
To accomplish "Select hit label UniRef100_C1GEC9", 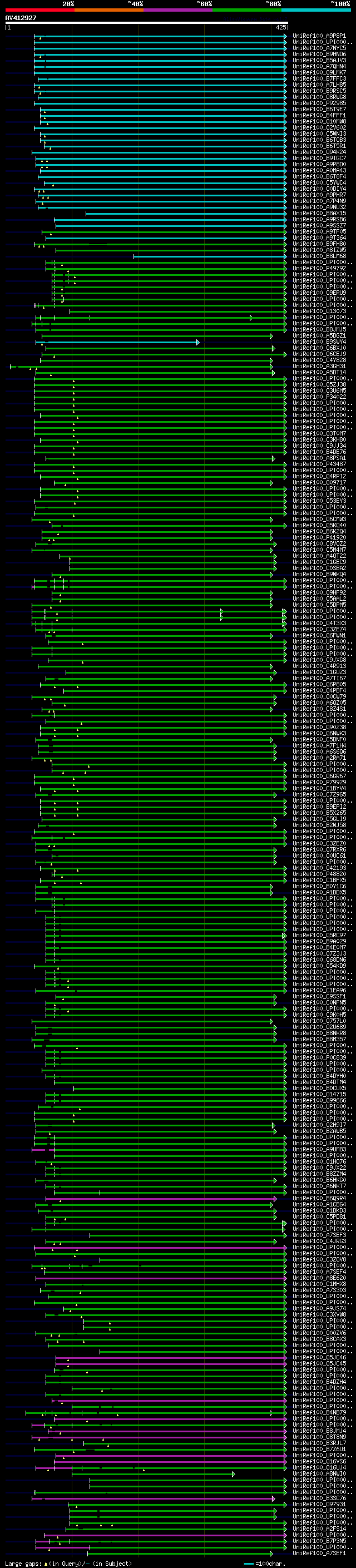I will (319, 562).
